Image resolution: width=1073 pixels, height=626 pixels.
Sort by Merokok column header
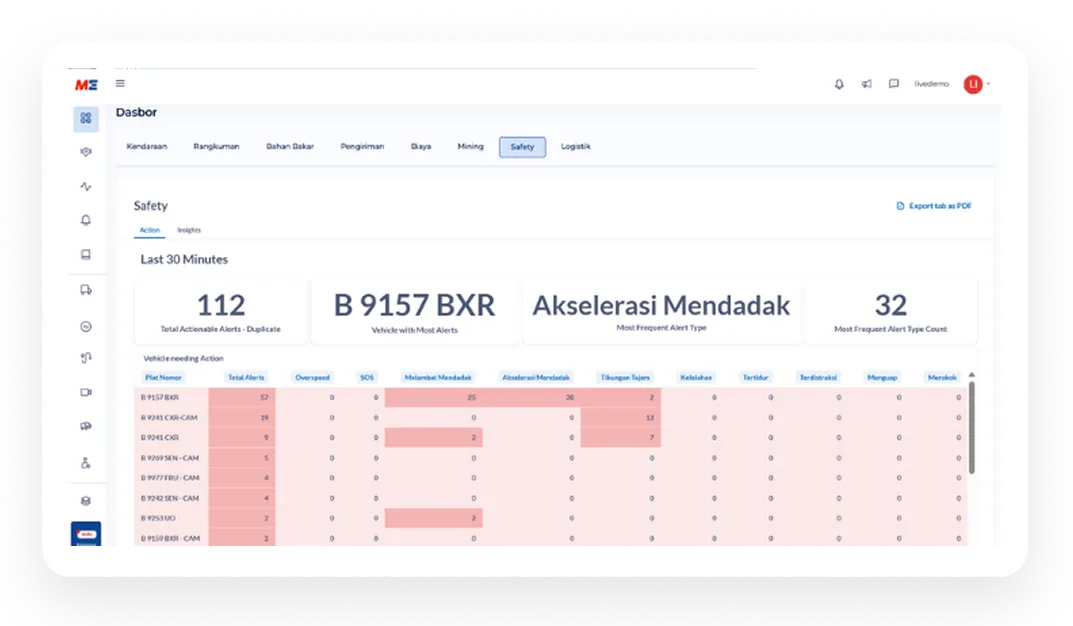[942, 377]
